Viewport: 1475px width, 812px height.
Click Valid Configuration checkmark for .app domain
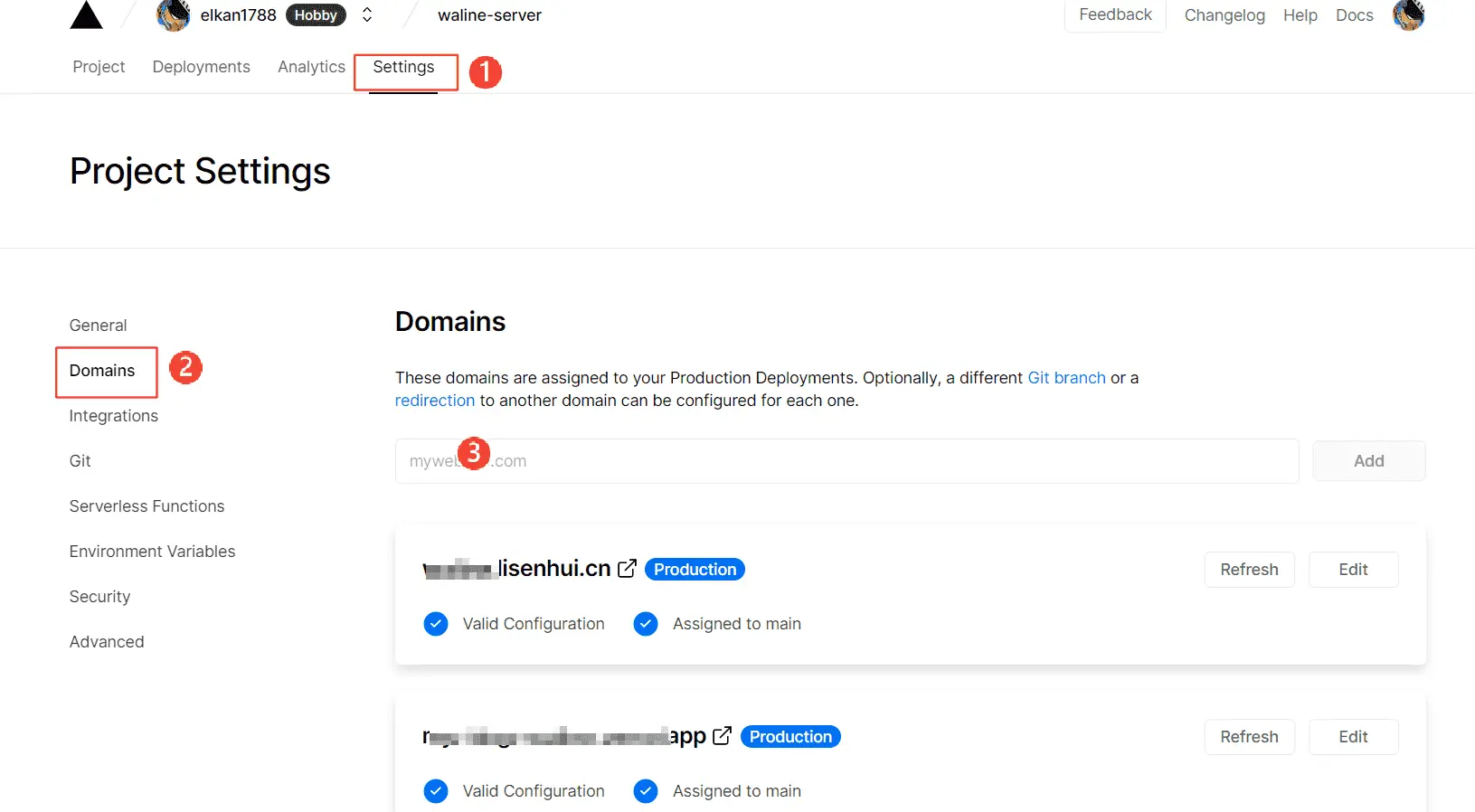click(436, 791)
